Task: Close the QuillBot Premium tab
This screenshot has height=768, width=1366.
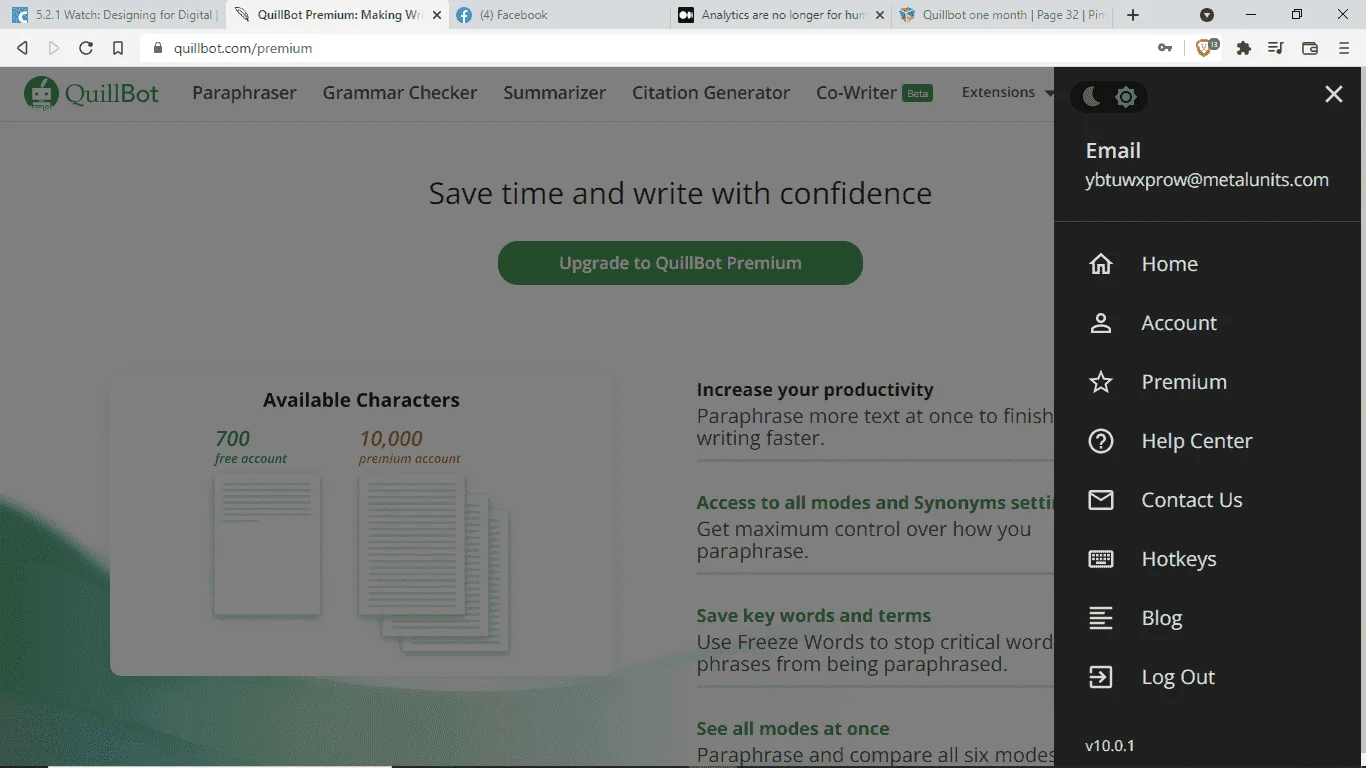Action: click(436, 15)
